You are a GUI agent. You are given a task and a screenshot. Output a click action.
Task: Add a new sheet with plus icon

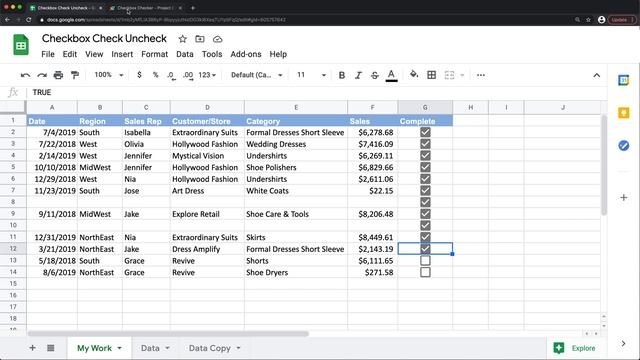tap(32, 348)
